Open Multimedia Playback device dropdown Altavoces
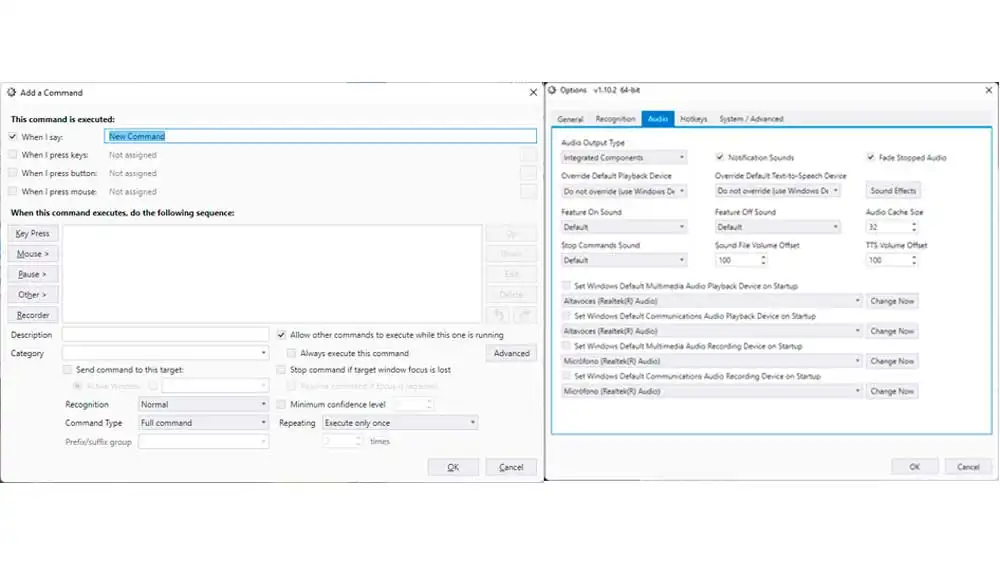 (712, 301)
